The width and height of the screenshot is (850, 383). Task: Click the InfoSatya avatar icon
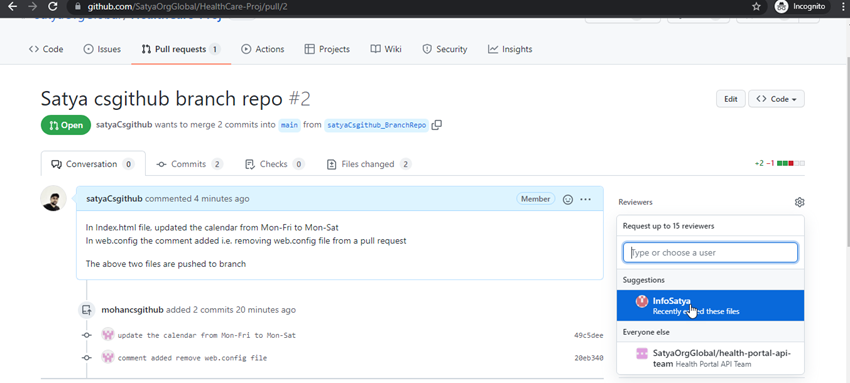tap(642, 301)
